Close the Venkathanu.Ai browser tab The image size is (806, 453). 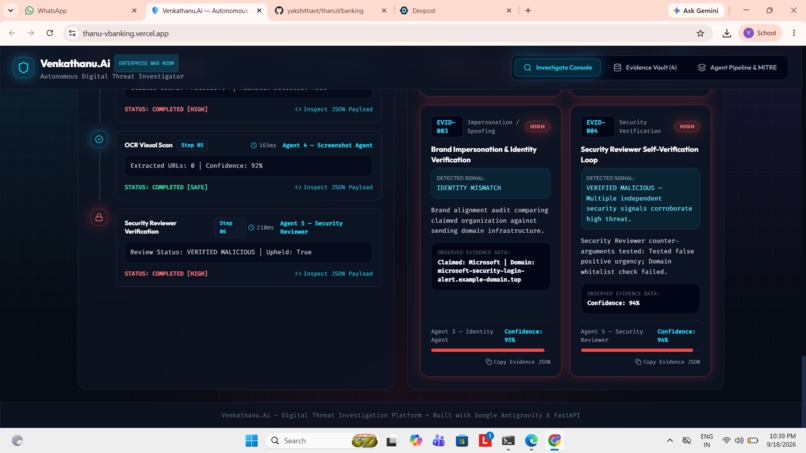coord(259,10)
